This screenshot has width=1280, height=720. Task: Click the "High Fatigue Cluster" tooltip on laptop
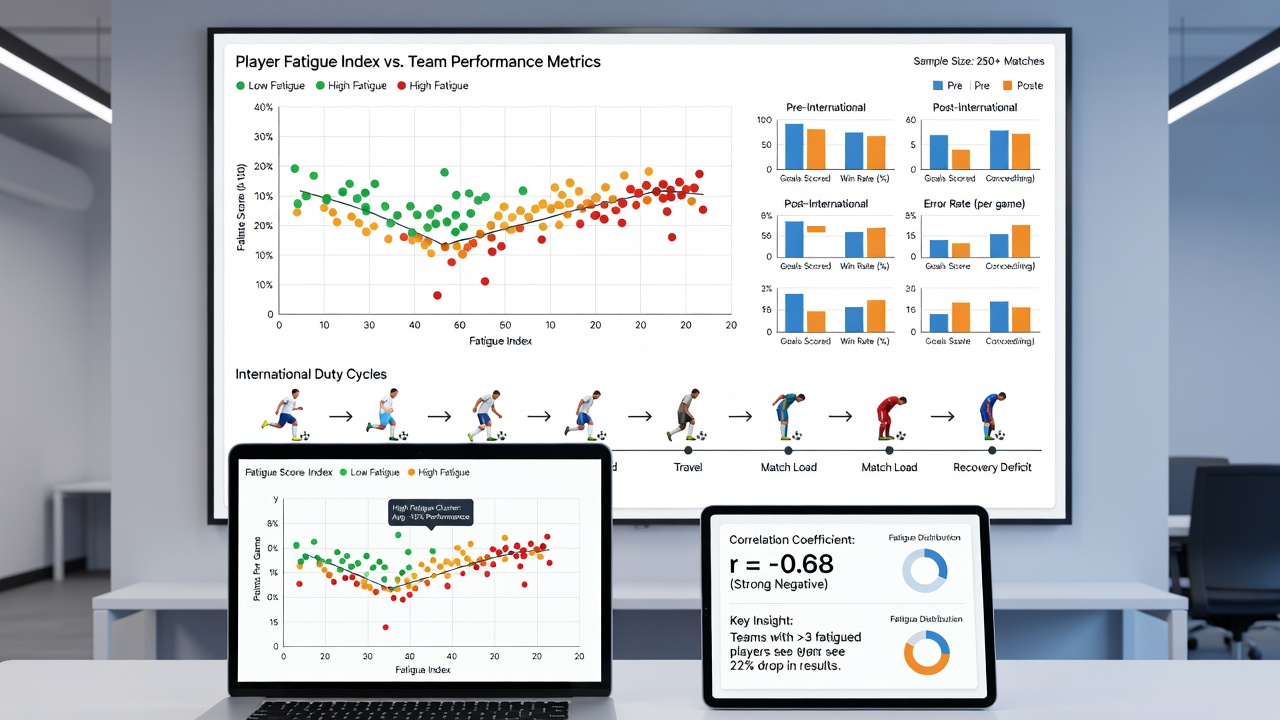430,512
